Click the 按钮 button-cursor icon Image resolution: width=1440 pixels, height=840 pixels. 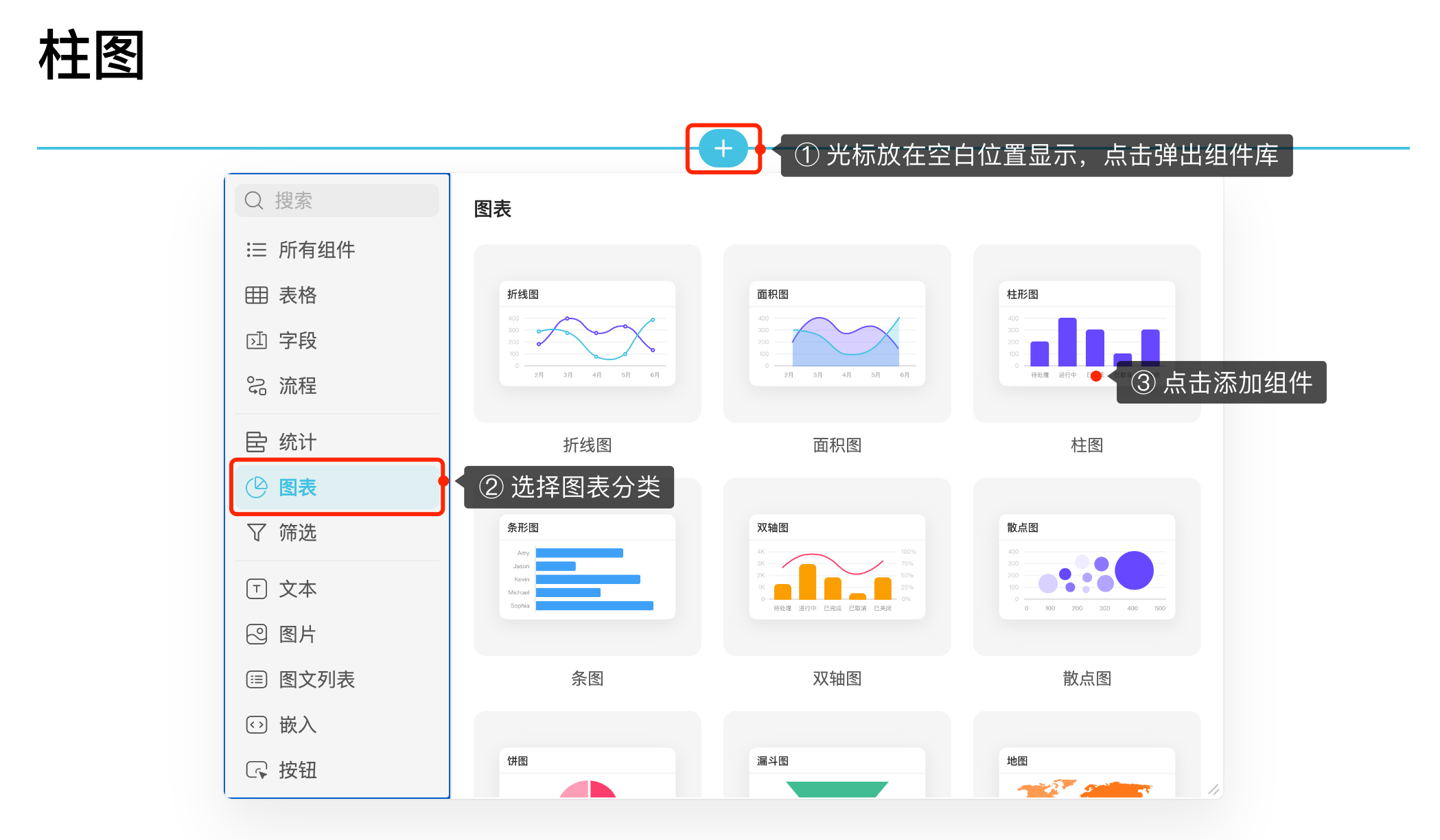click(x=256, y=770)
